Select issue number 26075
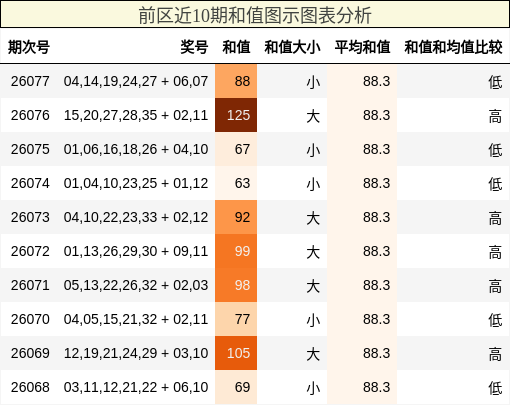The image size is (510, 405). coord(30,149)
